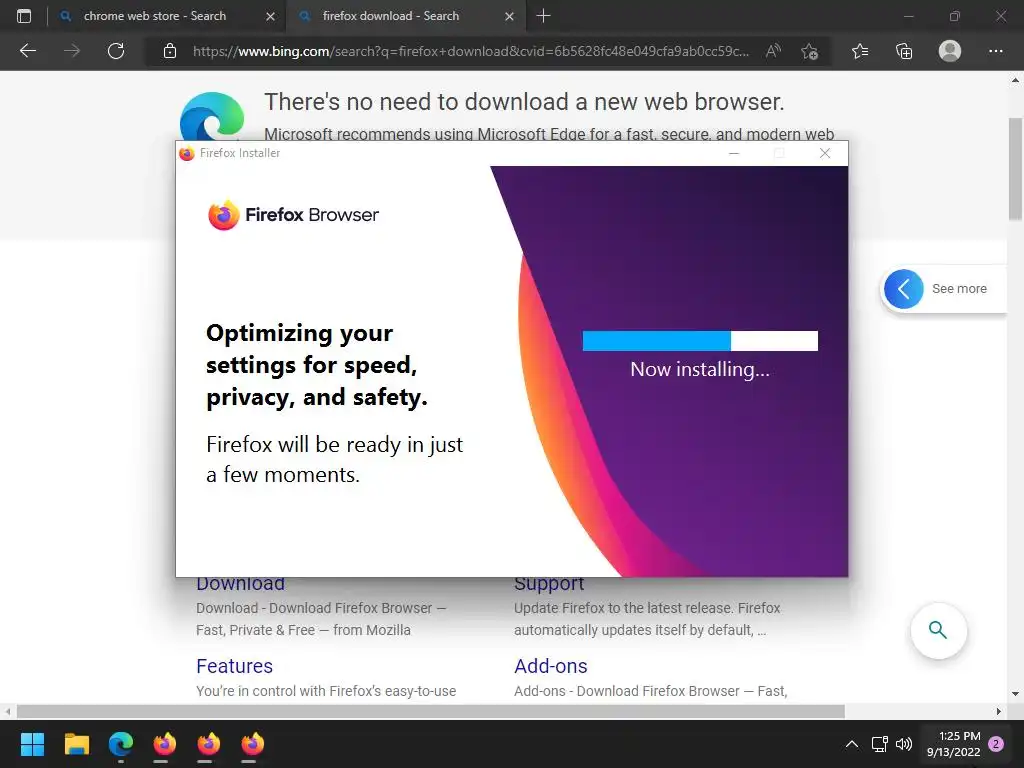The height and width of the screenshot is (768, 1024).
Task: Switch to chrome web store - Search tab
Action: 155,16
